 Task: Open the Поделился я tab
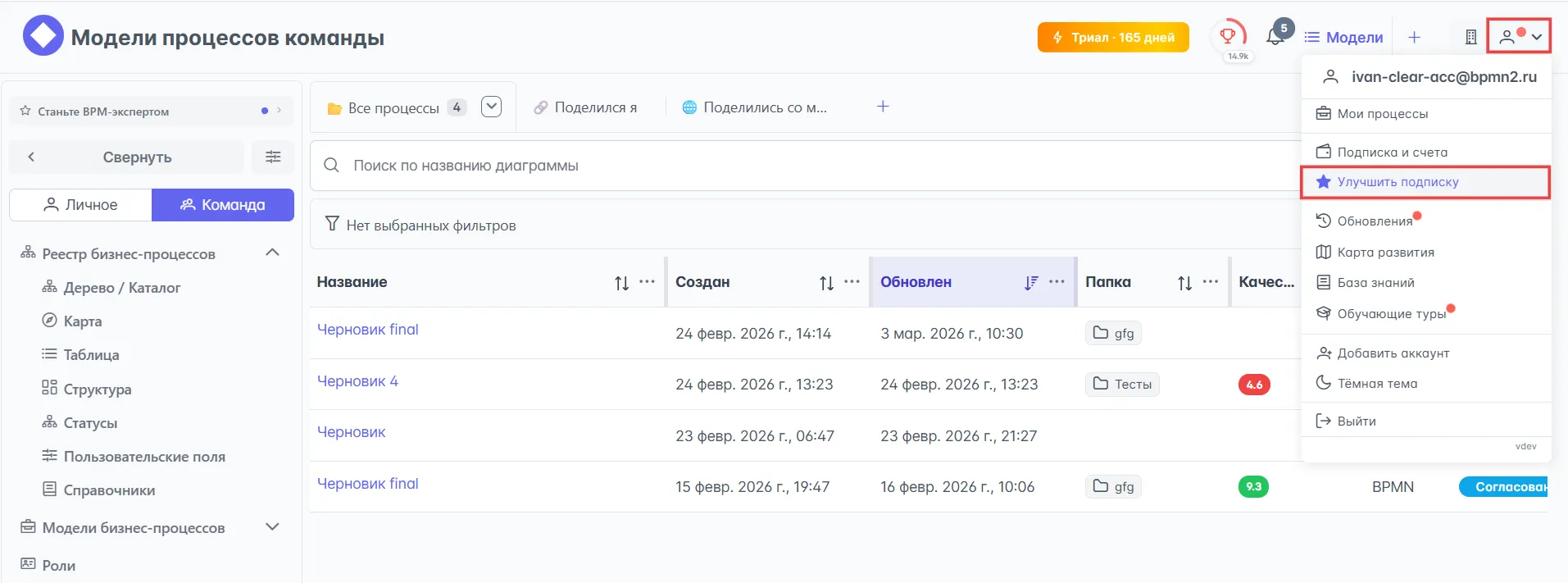pyautogui.click(x=585, y=107)
